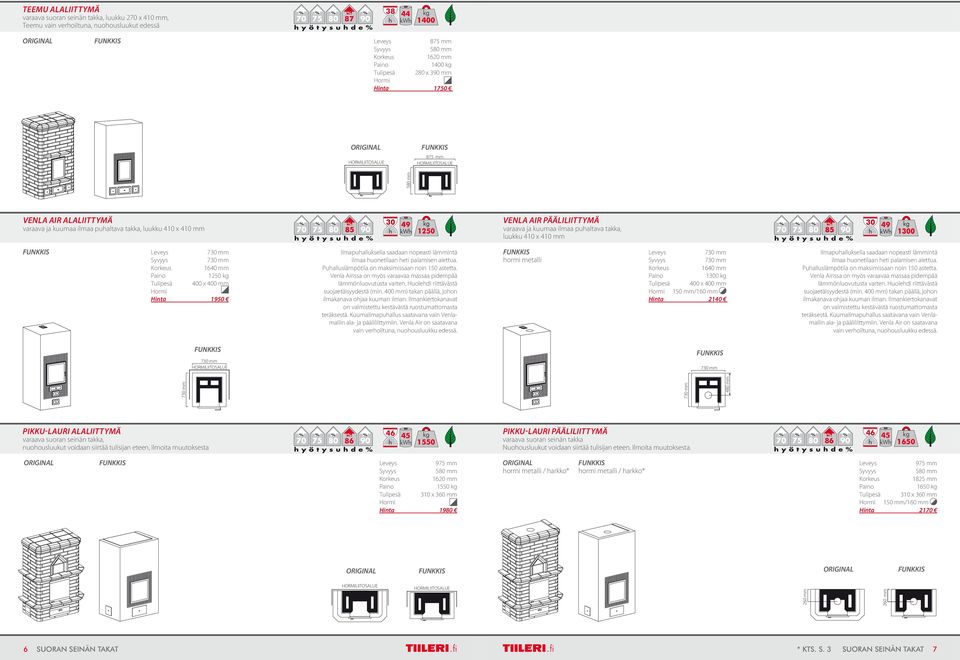Click the Hinta 1950 € price line
The height and width of the screenshot is (660, 960).
click(x=190, y=299)
